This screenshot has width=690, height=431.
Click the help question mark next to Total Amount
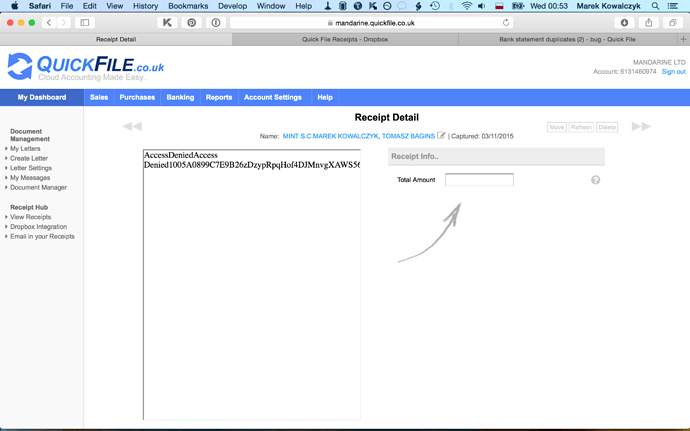click(x=595, y=180)
